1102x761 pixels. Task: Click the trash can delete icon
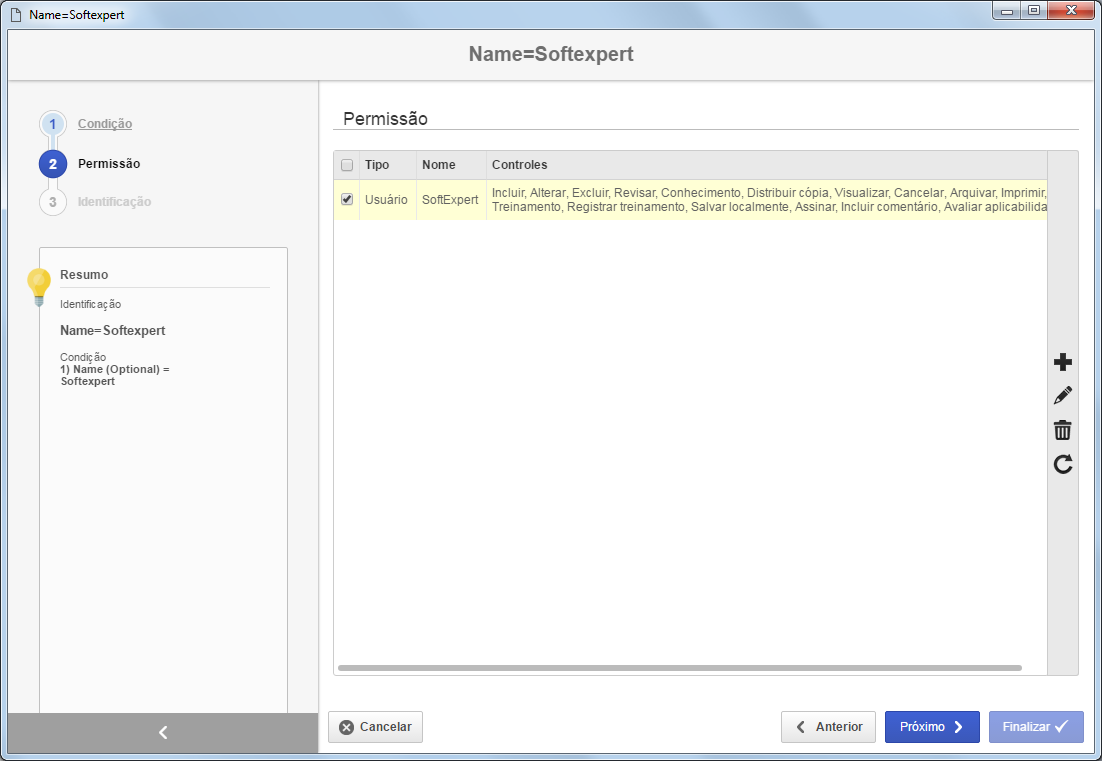[1063, 430]
